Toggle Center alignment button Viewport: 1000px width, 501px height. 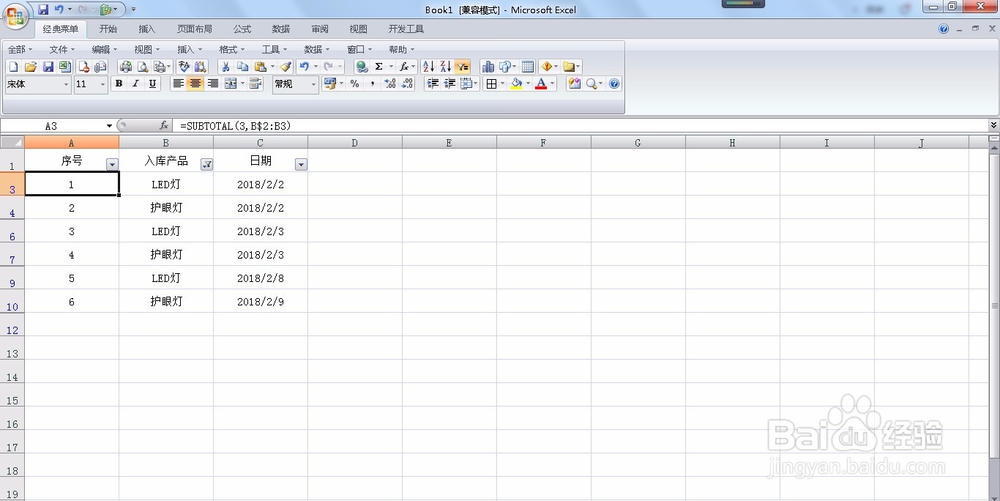tap(195, 84)
